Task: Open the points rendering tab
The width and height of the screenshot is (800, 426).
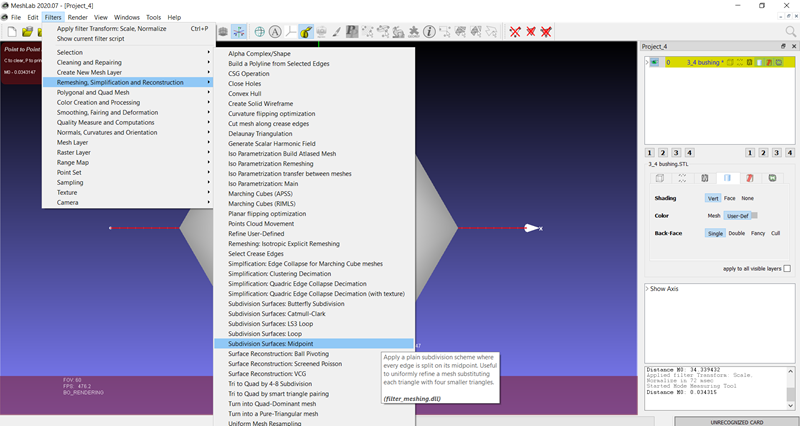Action: coord(682,178)
